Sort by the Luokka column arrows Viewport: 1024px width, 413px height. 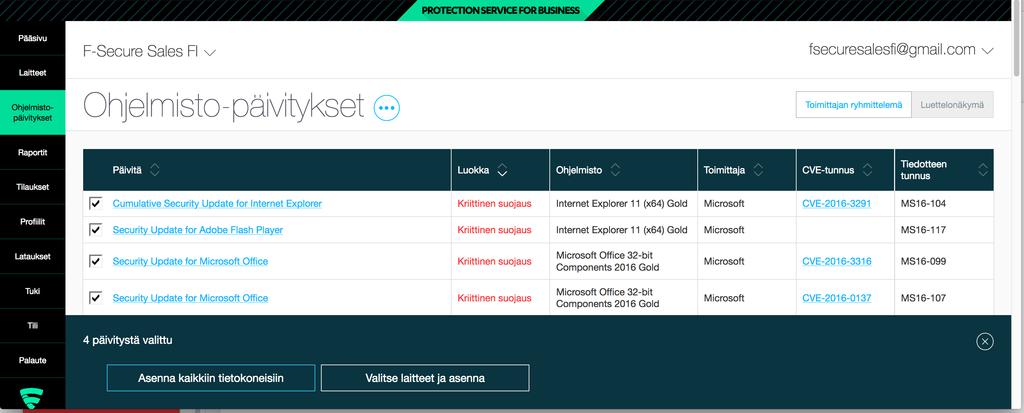[502, 170]
